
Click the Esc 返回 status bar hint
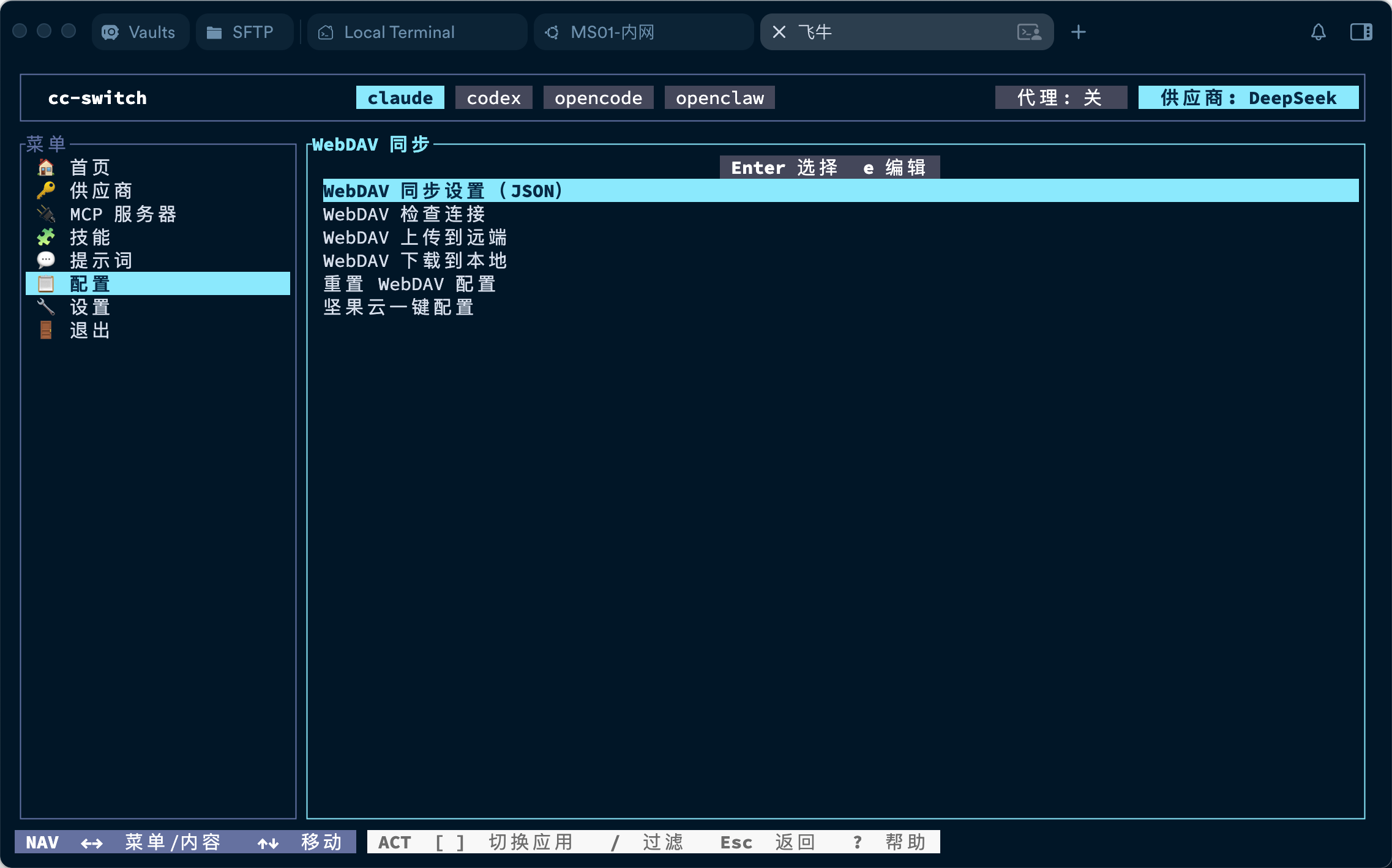click(x=768, y=842)
